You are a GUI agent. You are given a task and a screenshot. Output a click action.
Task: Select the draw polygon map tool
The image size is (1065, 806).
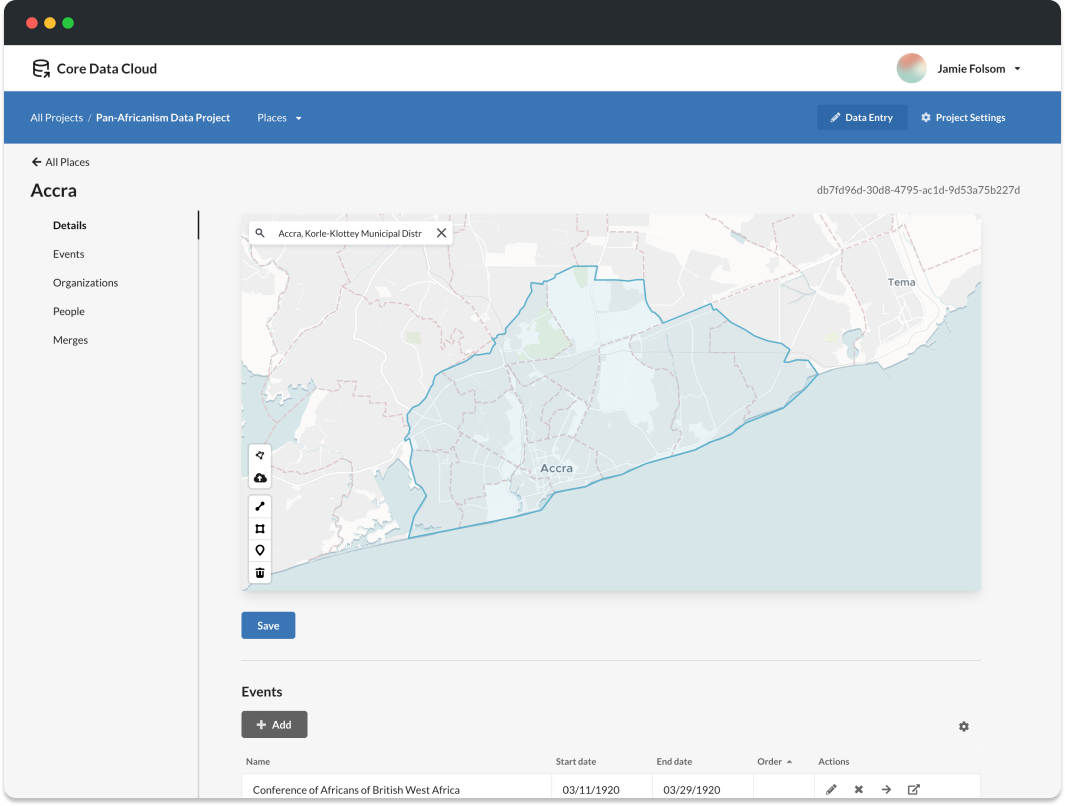260,455
